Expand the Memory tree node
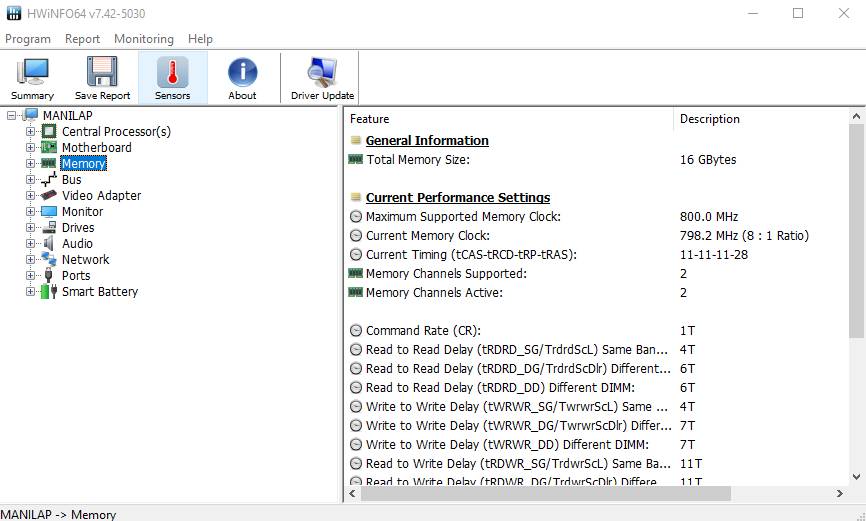Image resolution: width=866 pixels, height=521 pixels. point(30,164)
